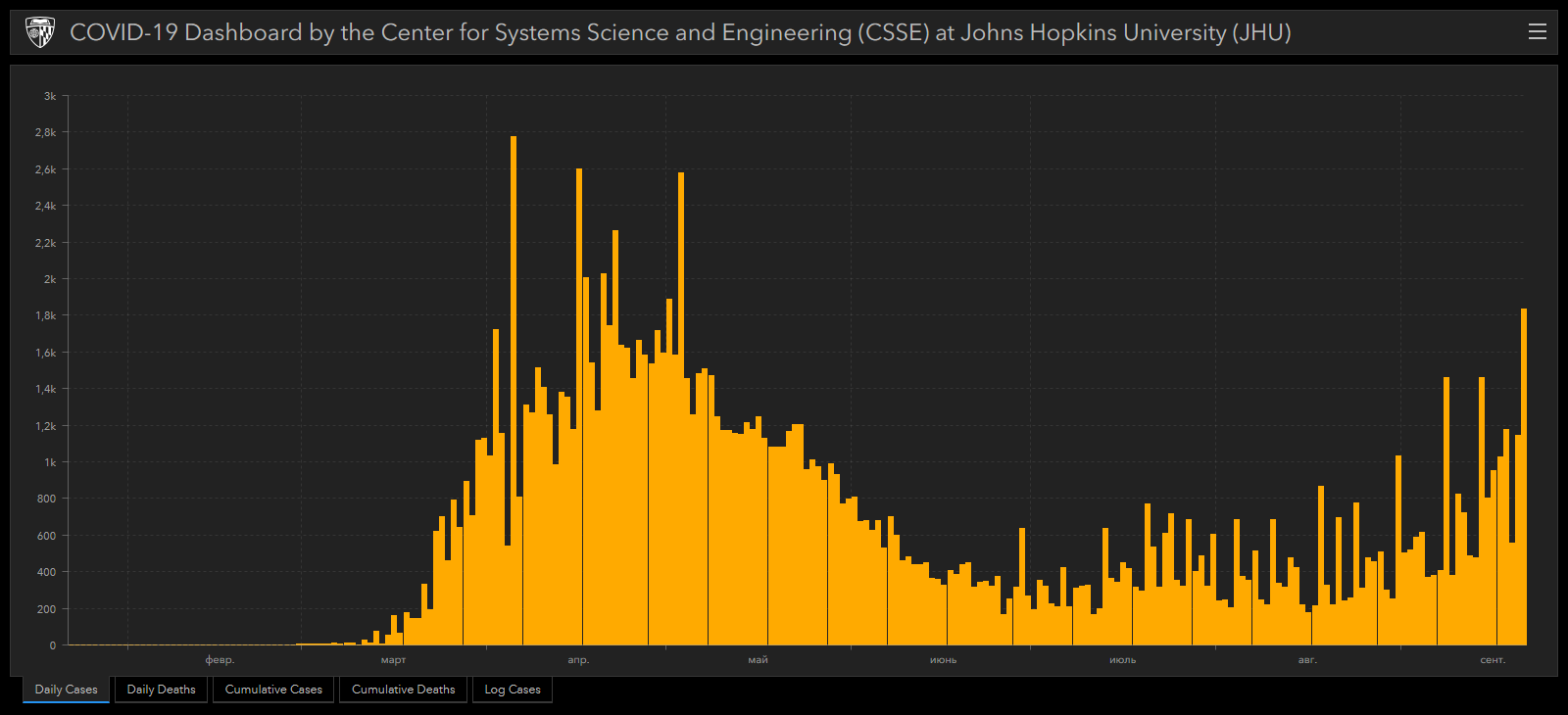Screen dimensions: 1568x715
Task: Click the 'июль' month label
Action: (x=1122, y=660)
